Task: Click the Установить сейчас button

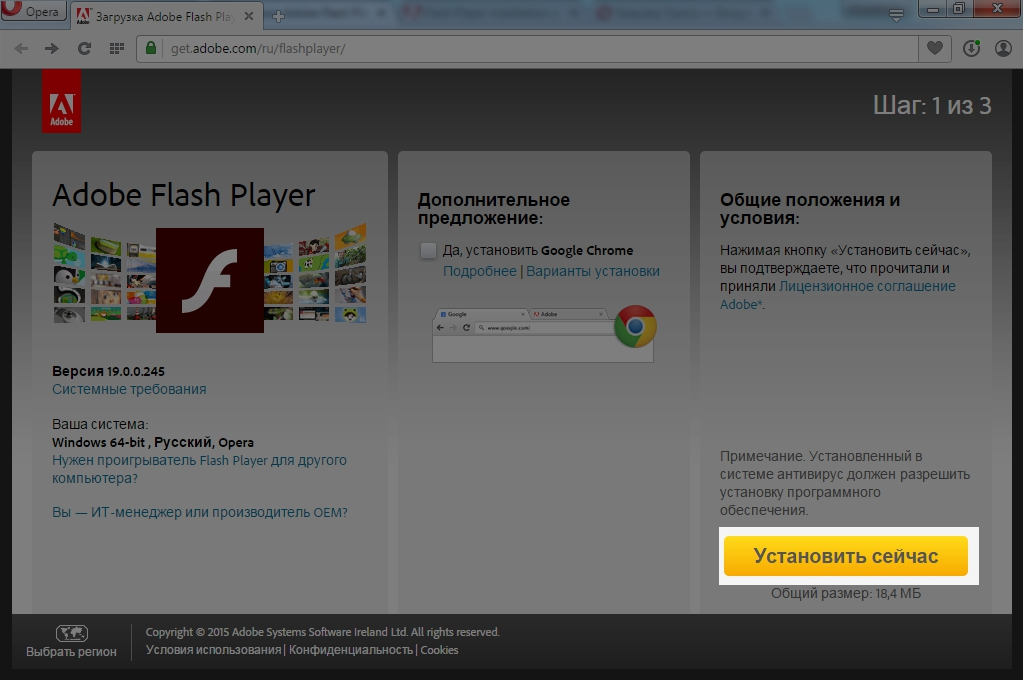Action: tap(846, 556)
